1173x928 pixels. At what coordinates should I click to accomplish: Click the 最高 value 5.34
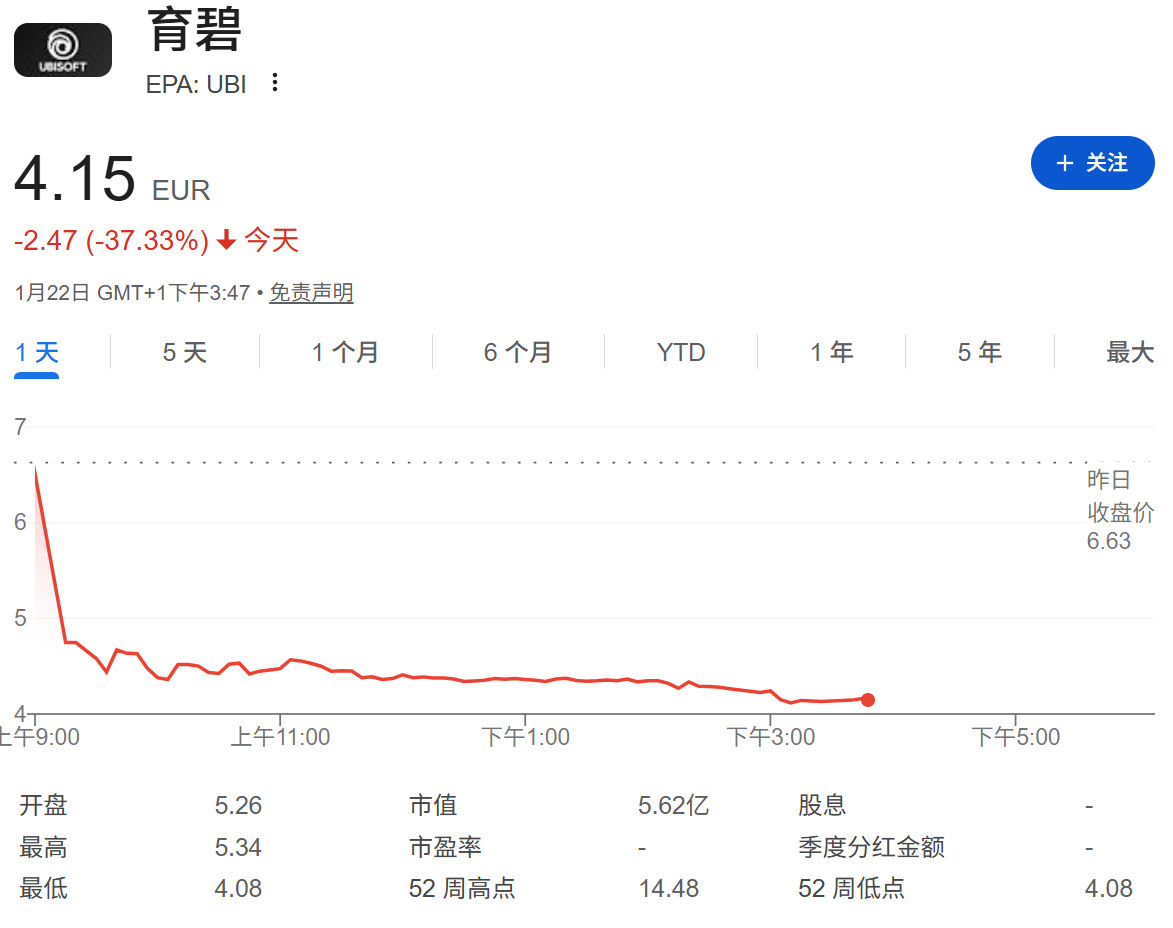click(x=238, y=847)
